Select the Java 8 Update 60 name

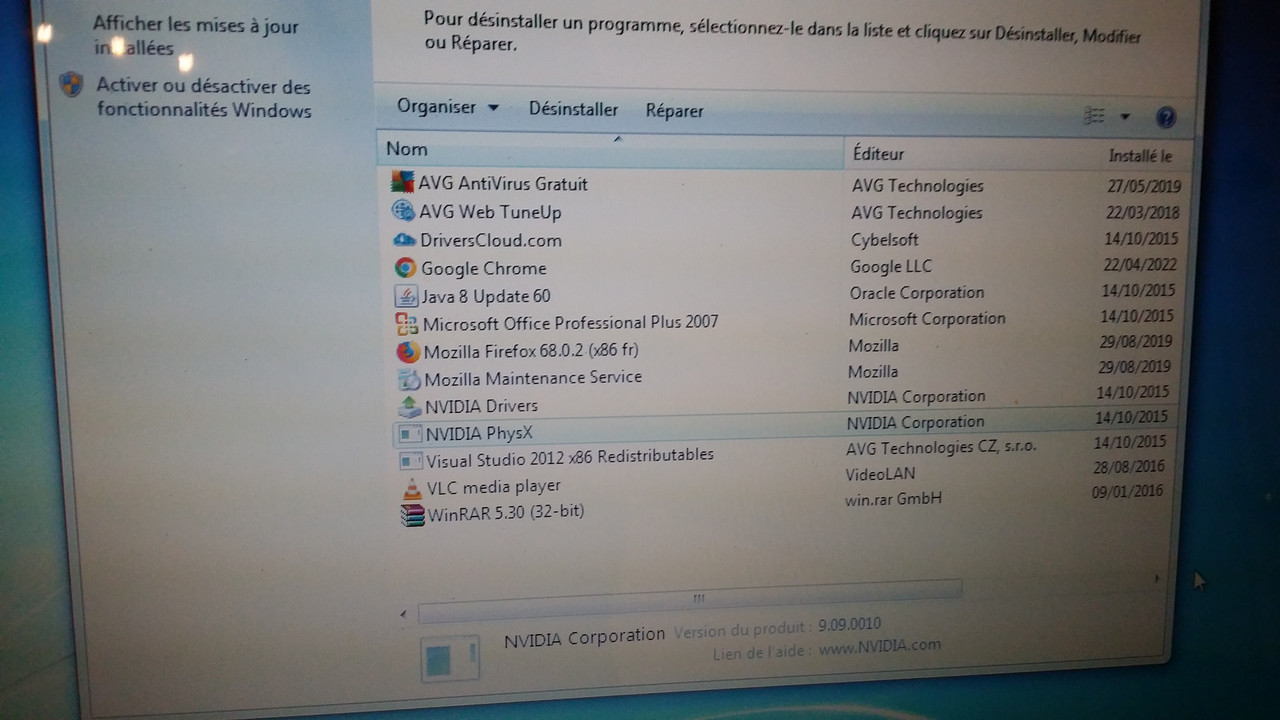click(x=486, y=296)
